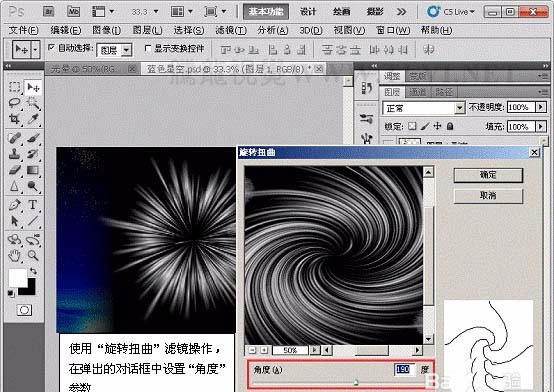
Task: Choose the 基本功能 workspace button
Action: 266,12
